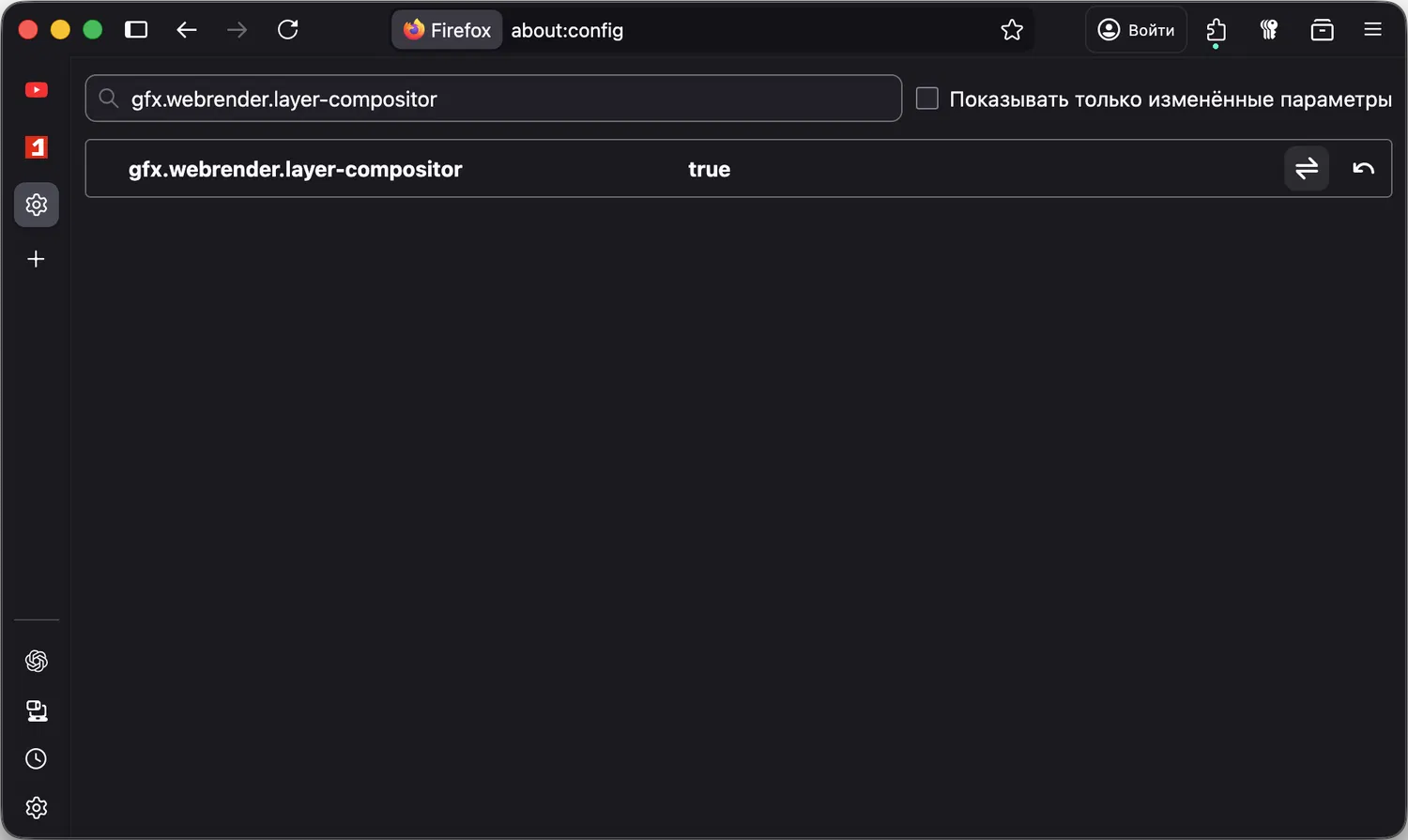Screen dimensions: 1408x840
Task: Open the ChatGPT AI chatbot sidebar panel
Action: (x=37, y=662)
